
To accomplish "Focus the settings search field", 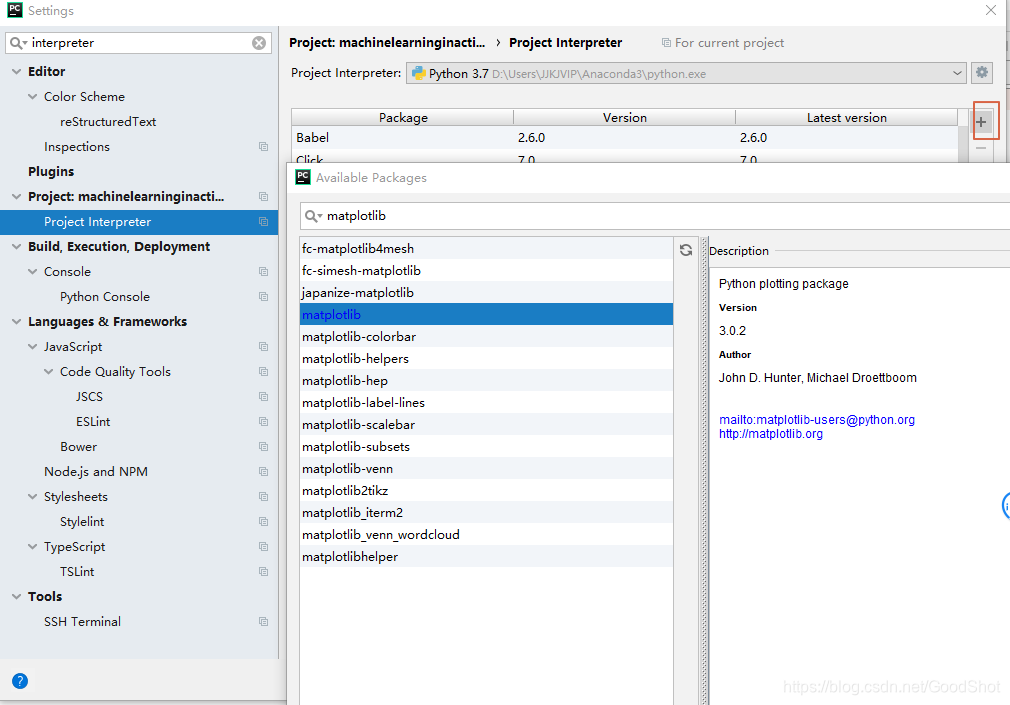I will click(138, 43).
